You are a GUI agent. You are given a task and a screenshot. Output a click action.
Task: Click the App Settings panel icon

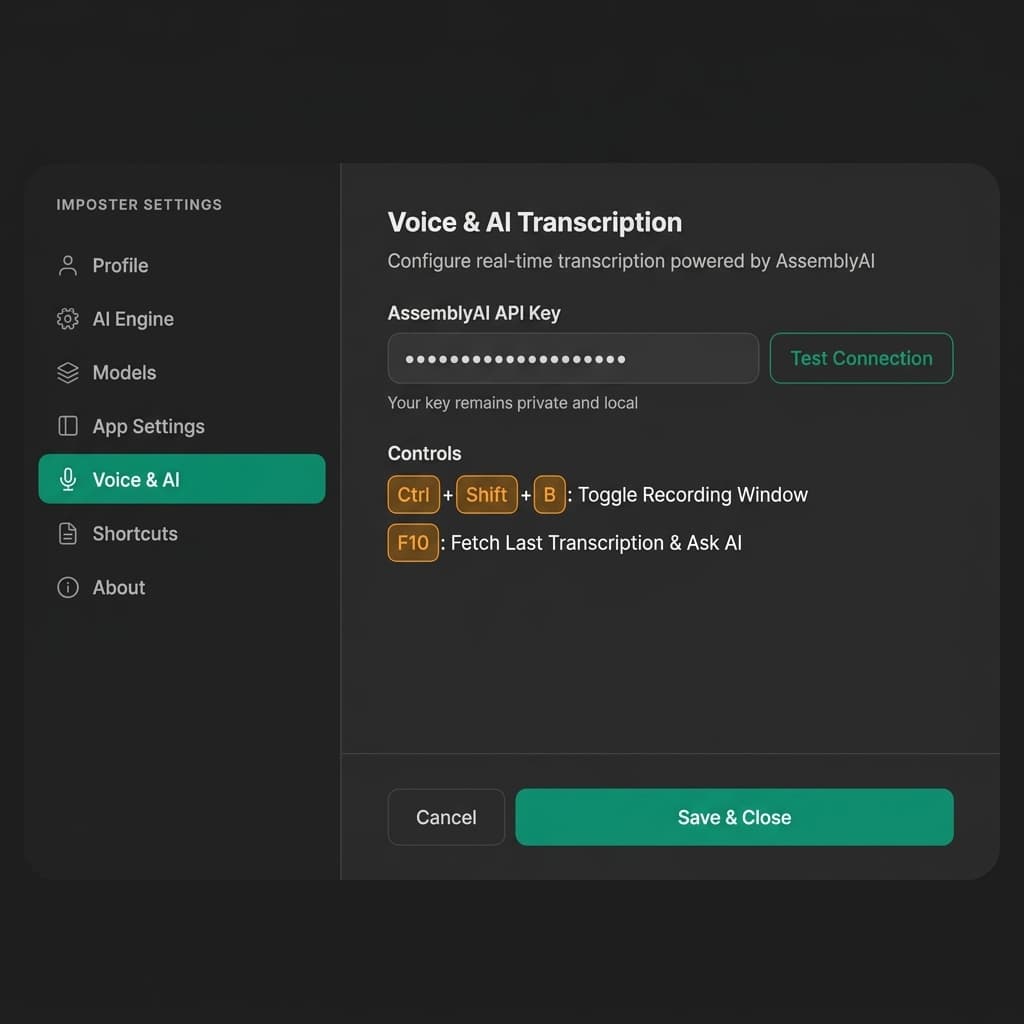point(67,426)
